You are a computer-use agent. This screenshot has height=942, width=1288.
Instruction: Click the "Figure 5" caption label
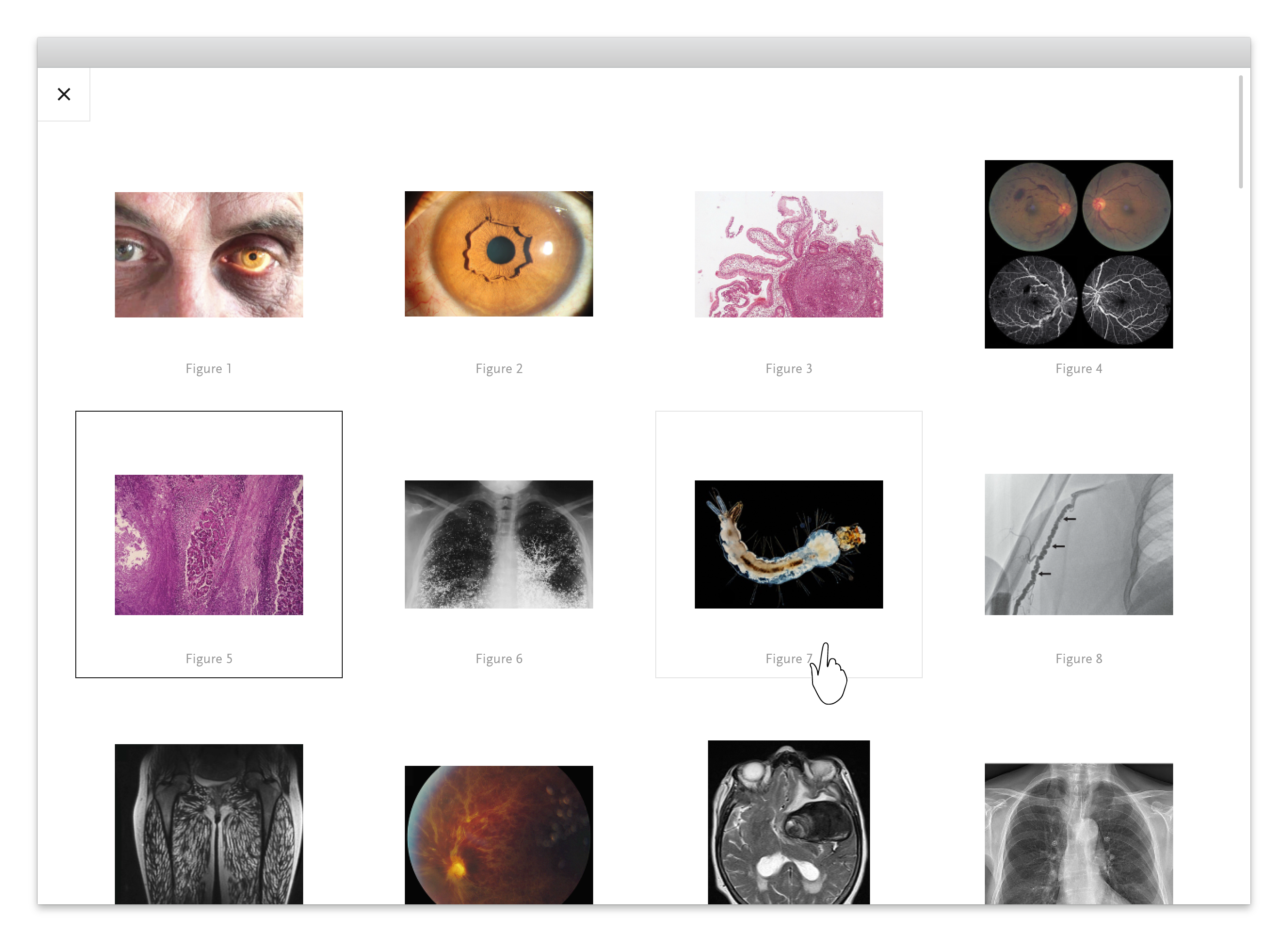point(209,658)
